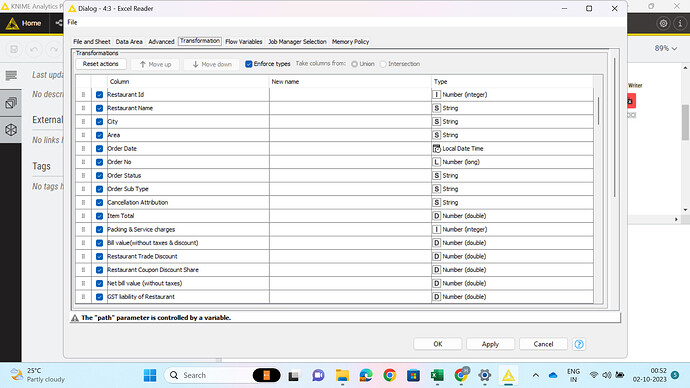Click the String type icon for Restaurant Name
Viewport: 690px width, 388px height.
[x=437, y=108]
